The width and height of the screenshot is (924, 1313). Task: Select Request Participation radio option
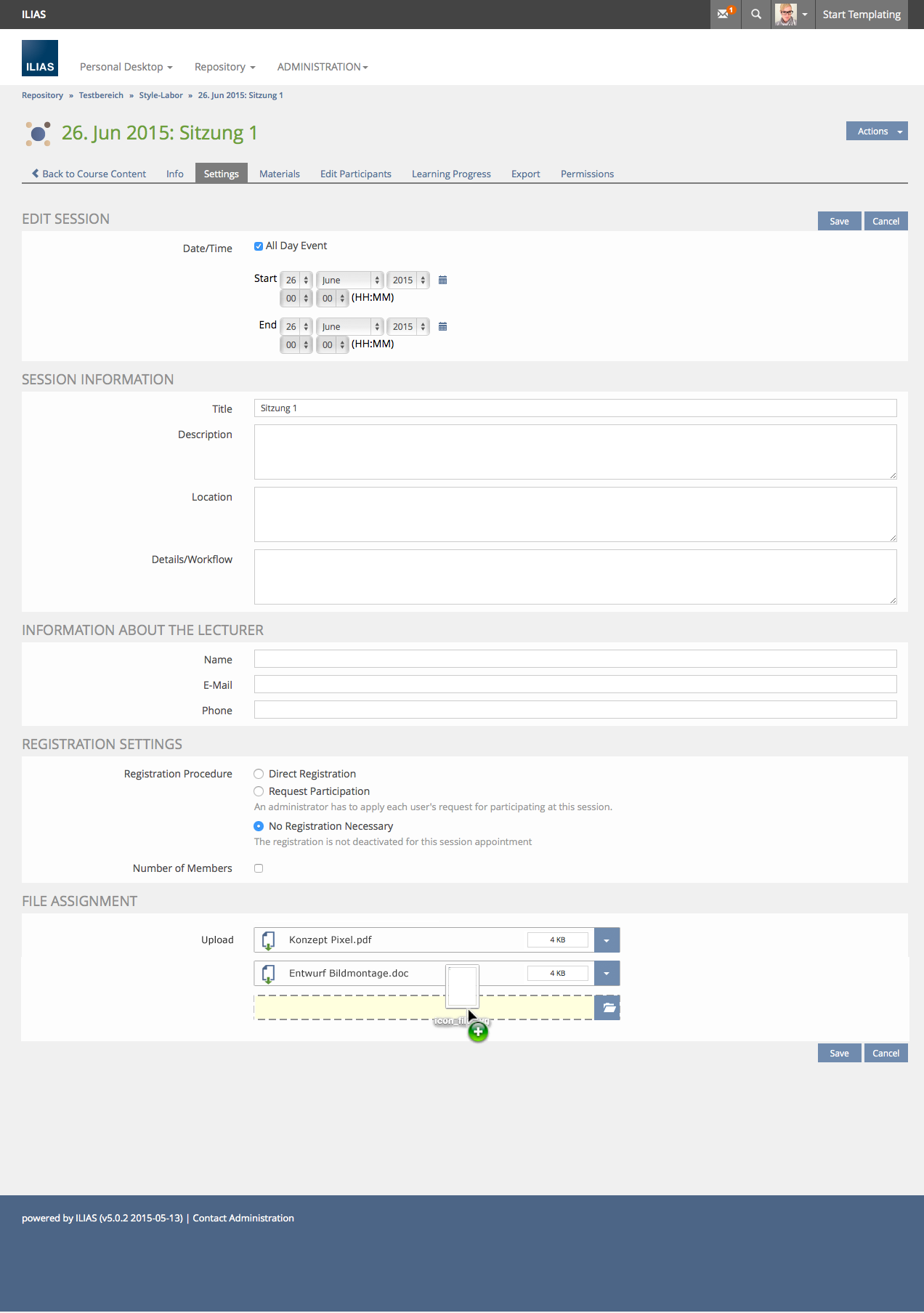(x=259, y=791)
